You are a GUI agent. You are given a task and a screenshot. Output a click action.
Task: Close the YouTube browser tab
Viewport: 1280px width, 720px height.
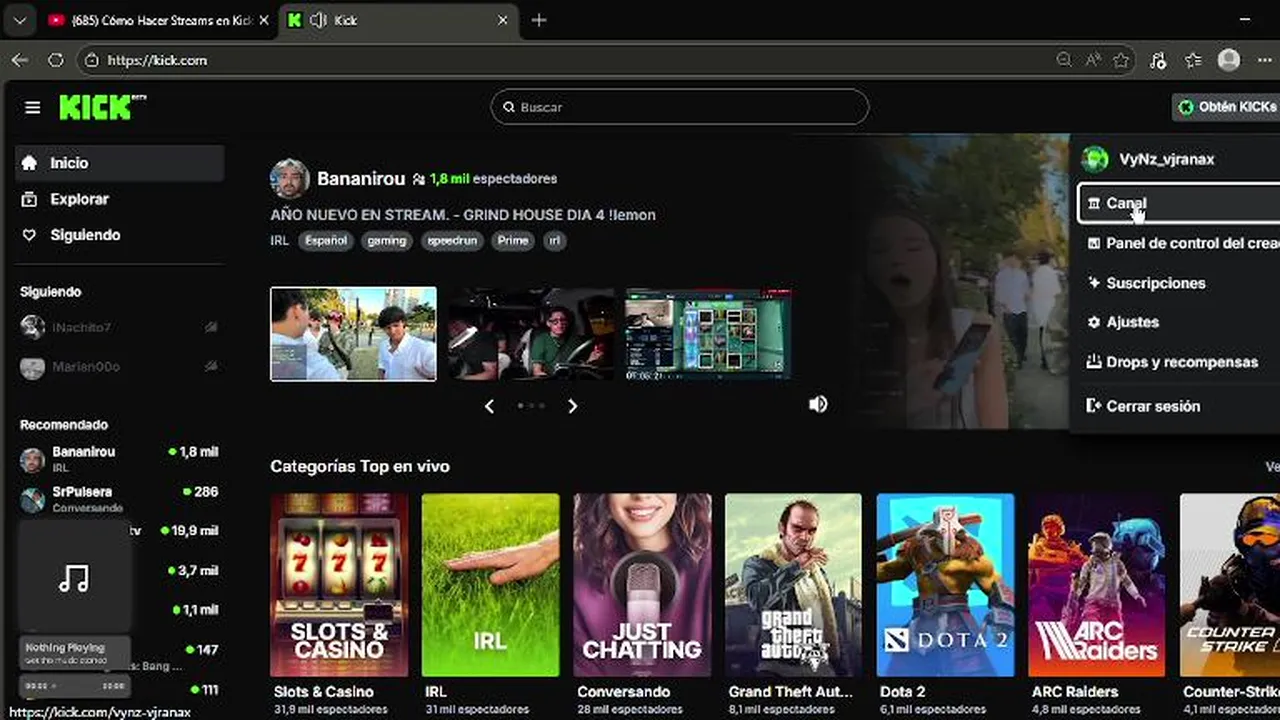[x=264, y=20]
